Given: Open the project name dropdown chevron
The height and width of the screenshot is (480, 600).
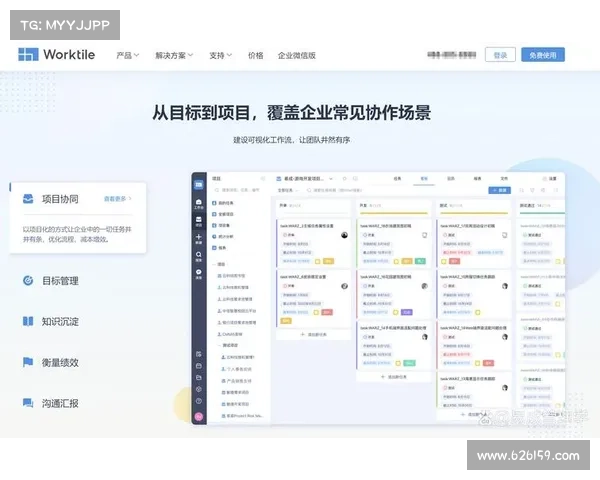Looking at the screenshot, I should 331,179.
